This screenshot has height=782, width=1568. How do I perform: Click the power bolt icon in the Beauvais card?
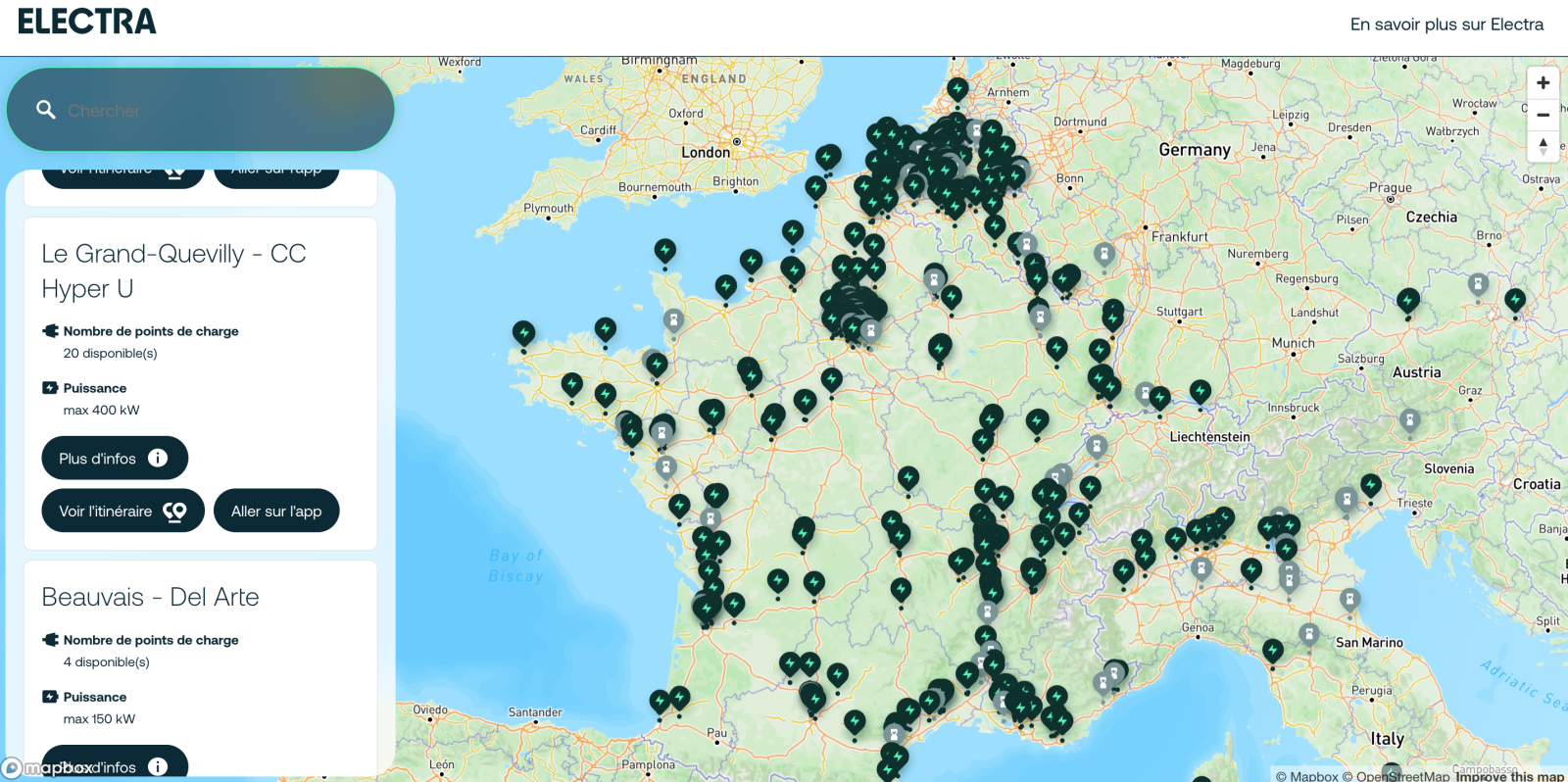click(x=50, y=697)
